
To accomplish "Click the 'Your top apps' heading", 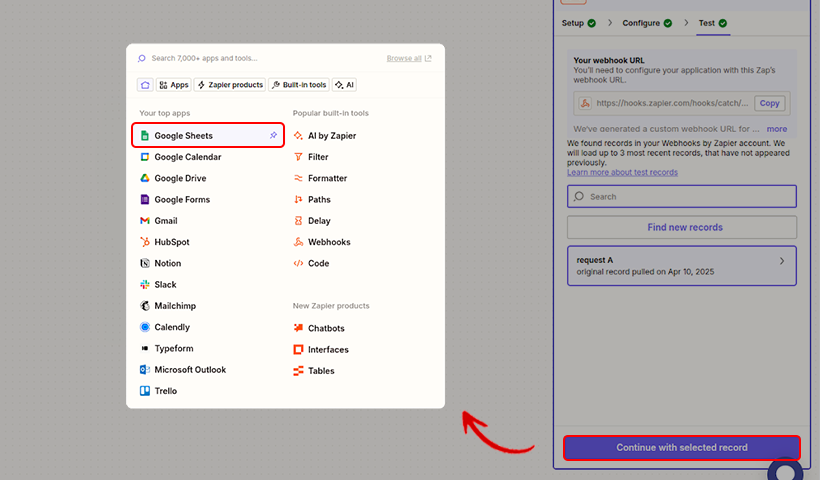I will click(165, 113).
